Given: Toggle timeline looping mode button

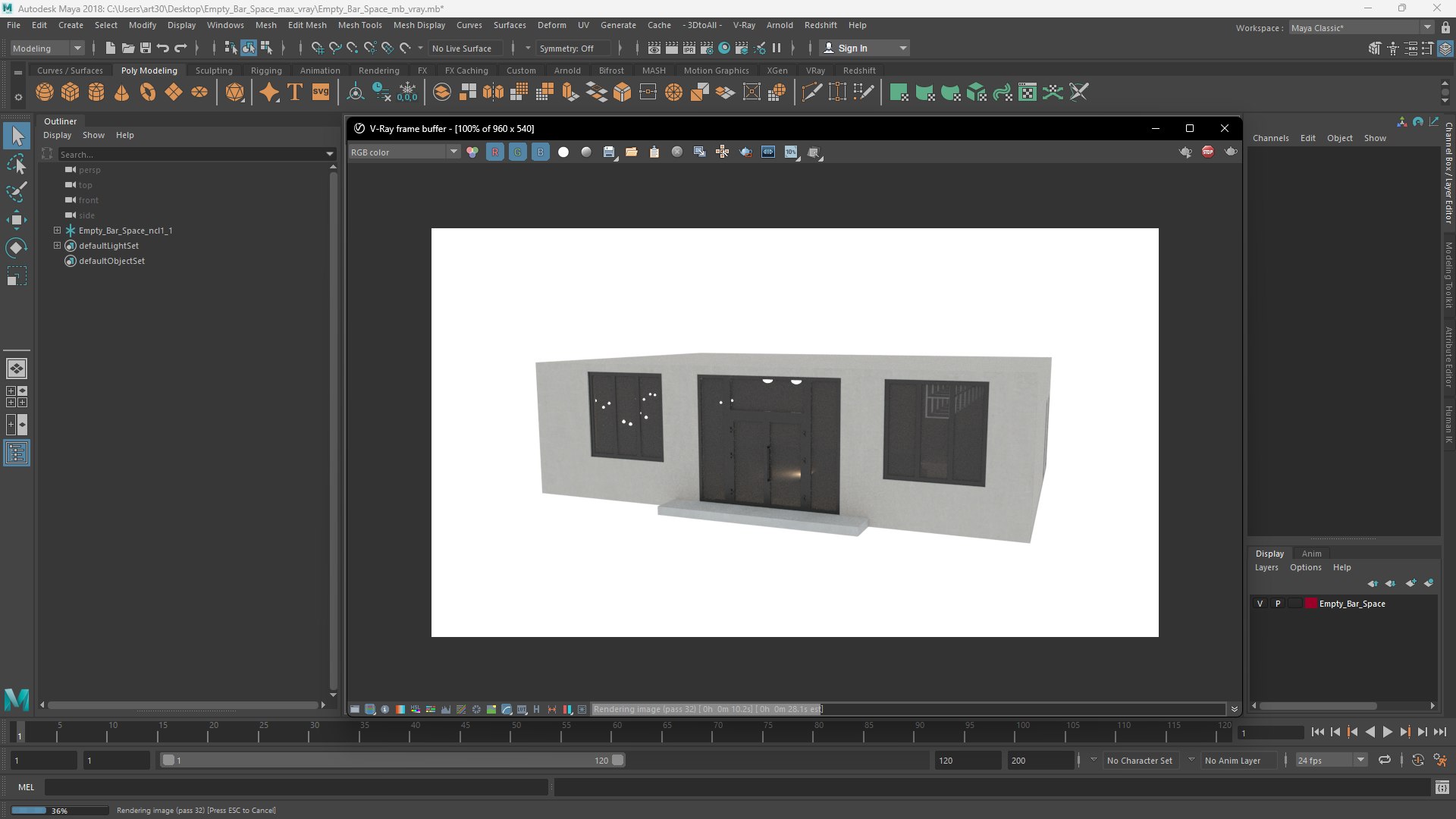Looking at the screenshot, I should click(x=1385, y=760).
